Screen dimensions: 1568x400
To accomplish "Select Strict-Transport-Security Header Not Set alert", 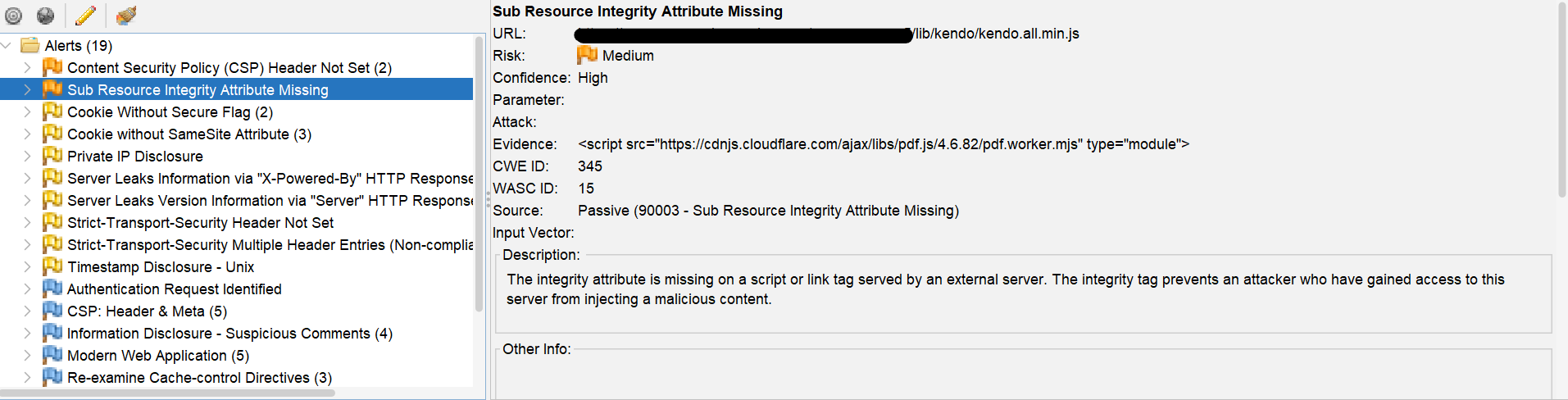I will click(200, 223).
